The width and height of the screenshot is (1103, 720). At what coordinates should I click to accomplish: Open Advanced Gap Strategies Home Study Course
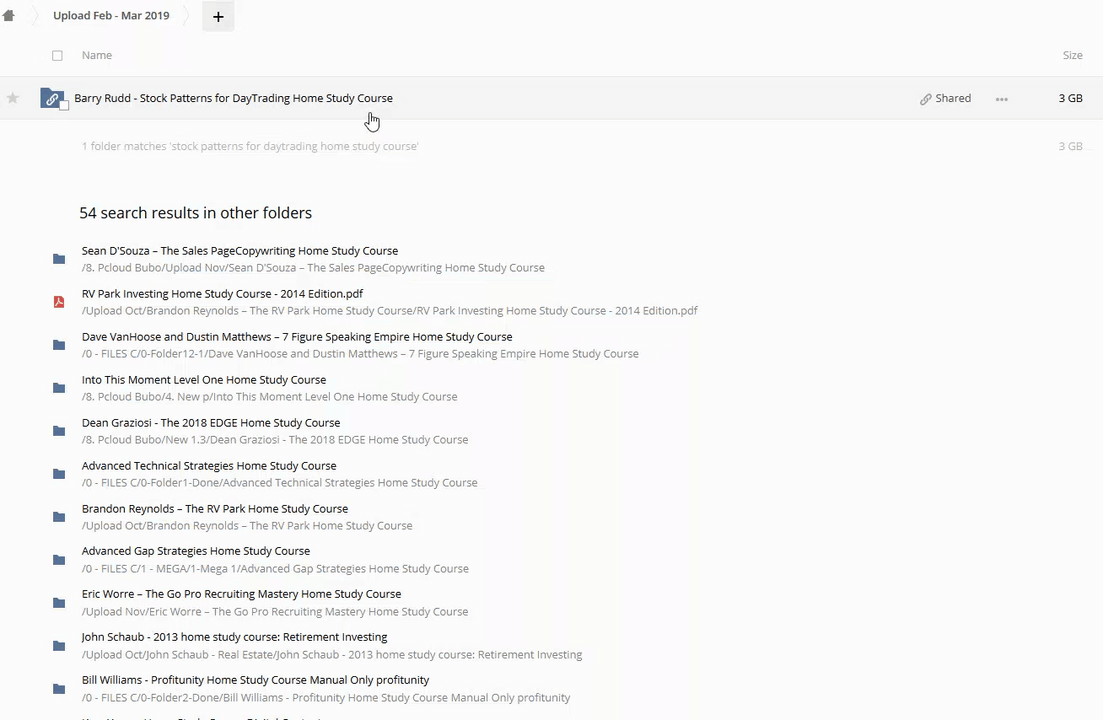coord(196,551)
